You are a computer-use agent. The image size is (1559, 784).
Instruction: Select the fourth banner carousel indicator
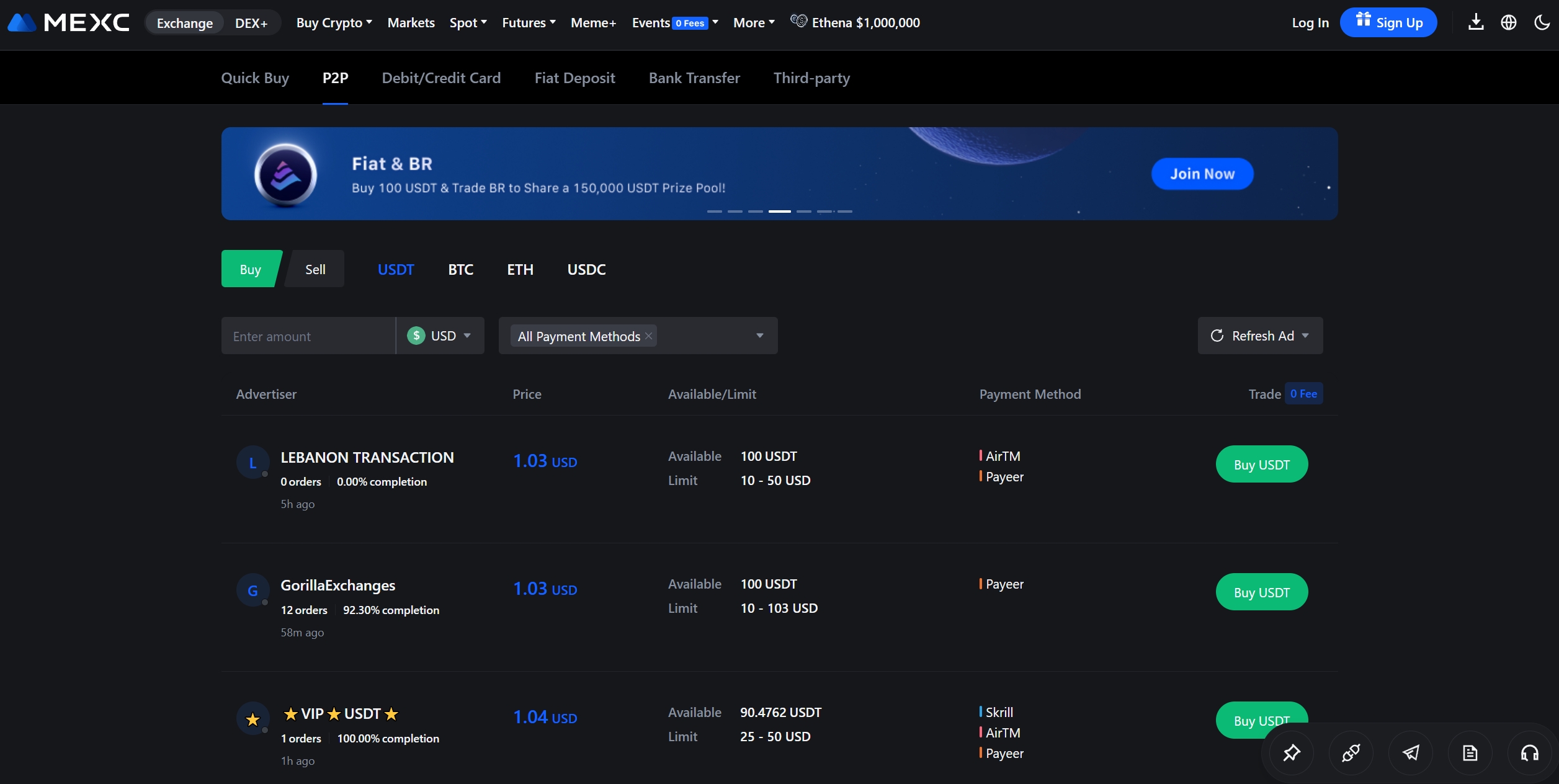pyautogui.click(x=779, y=212)
